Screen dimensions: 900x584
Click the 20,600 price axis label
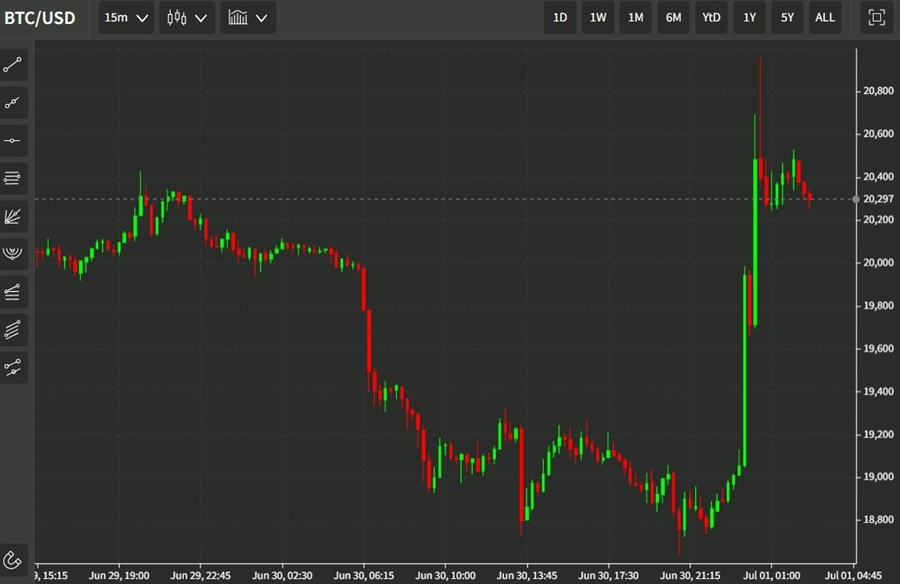click(x=878, y=134)
